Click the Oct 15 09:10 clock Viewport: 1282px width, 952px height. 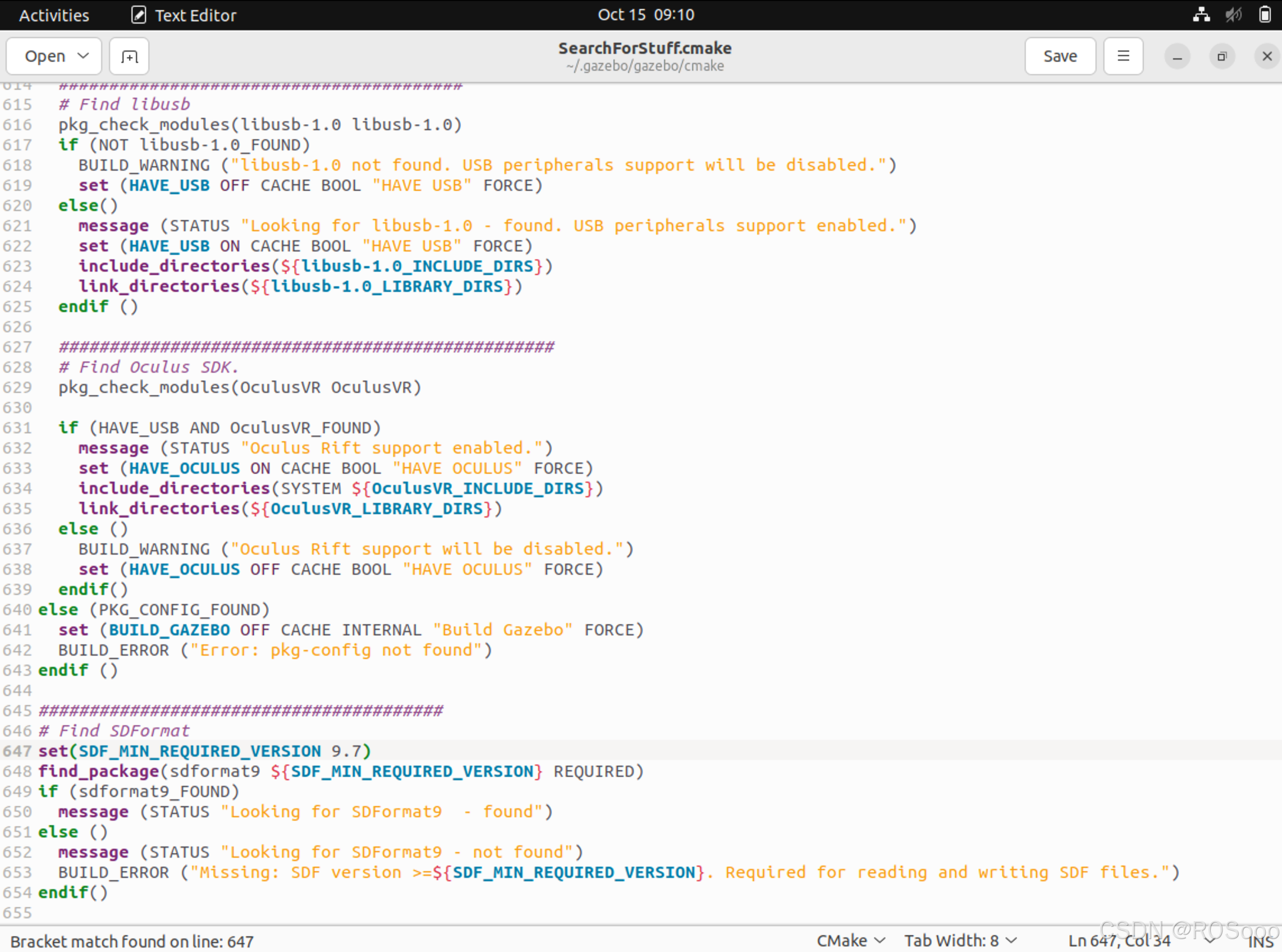[645, 15]
